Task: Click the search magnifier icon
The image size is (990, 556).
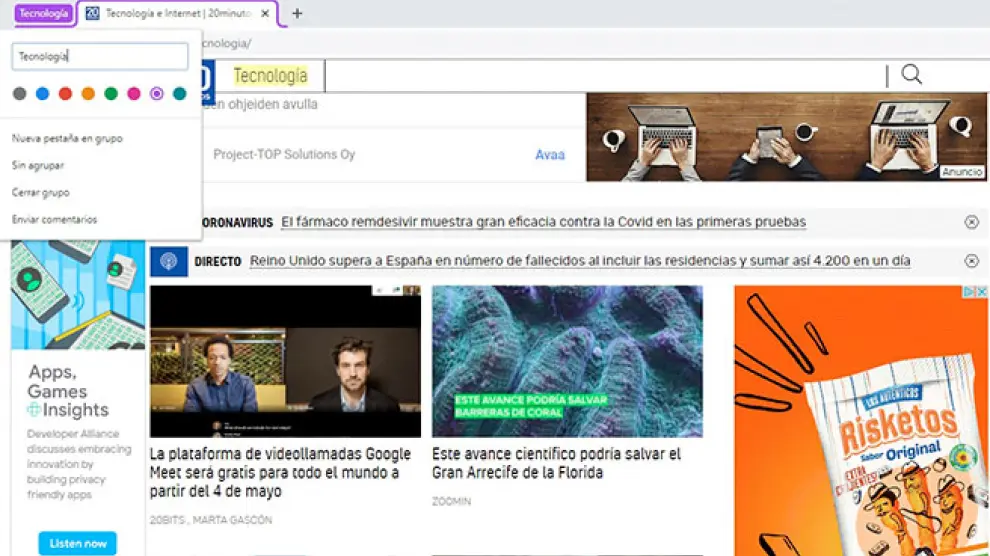Action: [x=911, y=75]
